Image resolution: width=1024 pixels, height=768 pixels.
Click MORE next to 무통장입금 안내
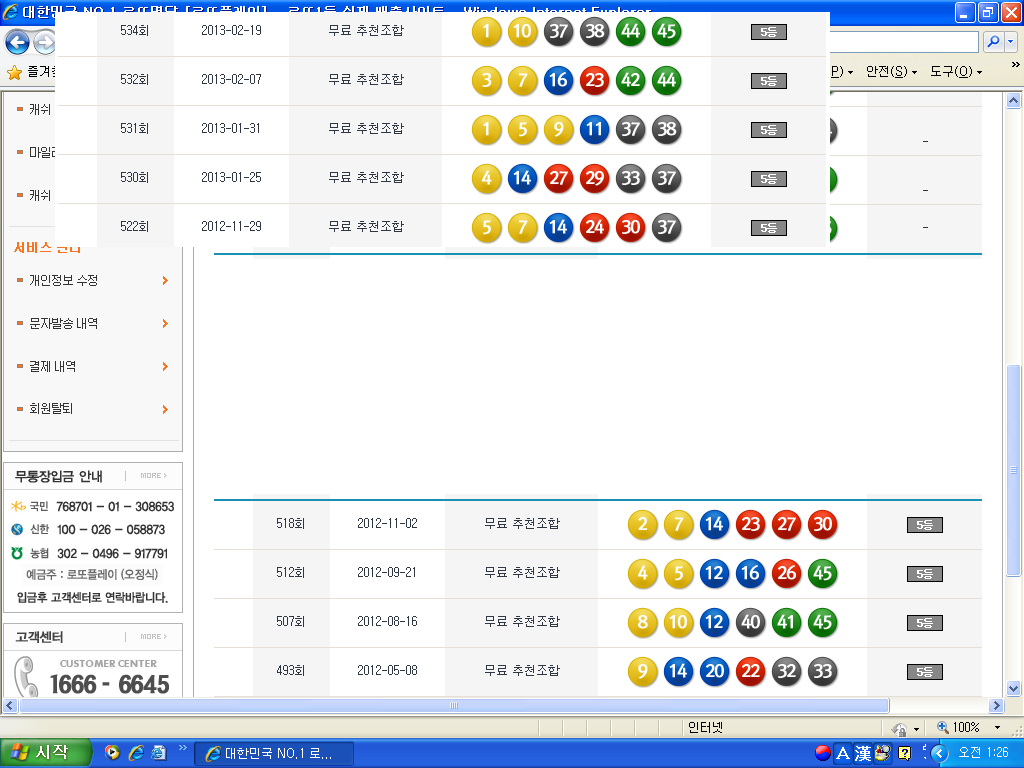(153, 476)
